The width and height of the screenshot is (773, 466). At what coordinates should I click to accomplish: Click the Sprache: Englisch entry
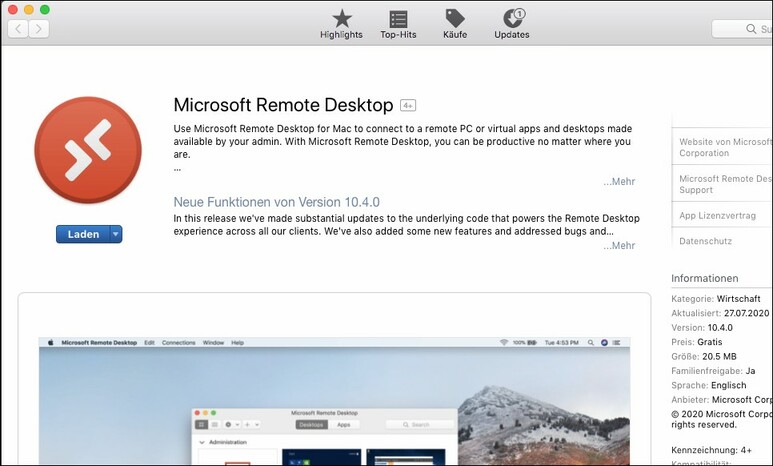[708, 385]
